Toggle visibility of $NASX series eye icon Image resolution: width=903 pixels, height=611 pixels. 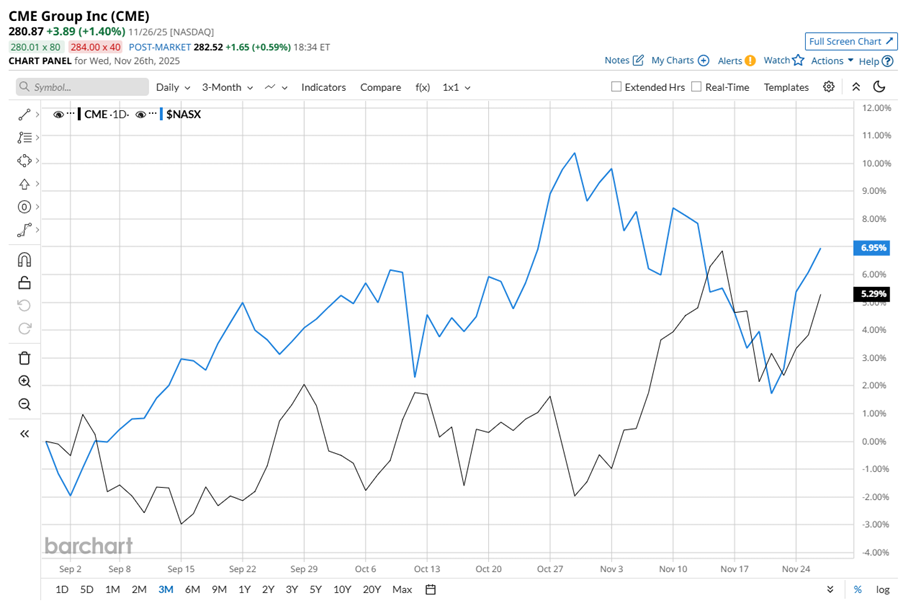(140, 114)
